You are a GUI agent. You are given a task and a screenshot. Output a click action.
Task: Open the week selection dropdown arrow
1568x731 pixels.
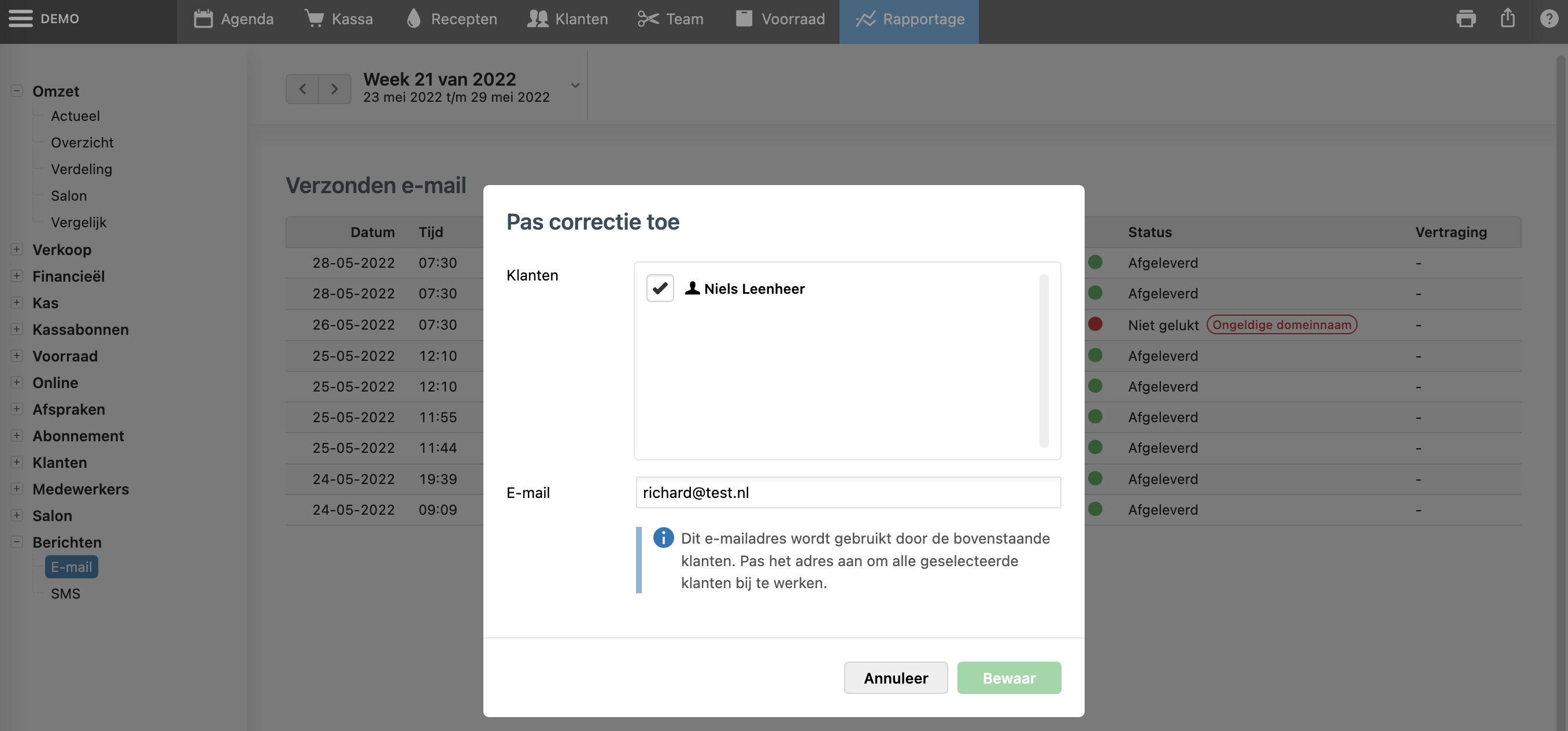pos(575,86)
